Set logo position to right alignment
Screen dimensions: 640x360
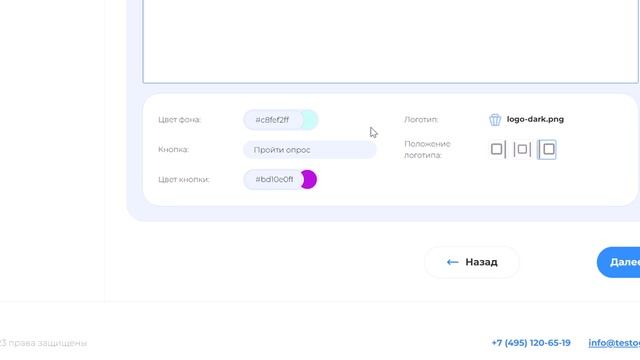pyautogui.click(x=547, y=149)
